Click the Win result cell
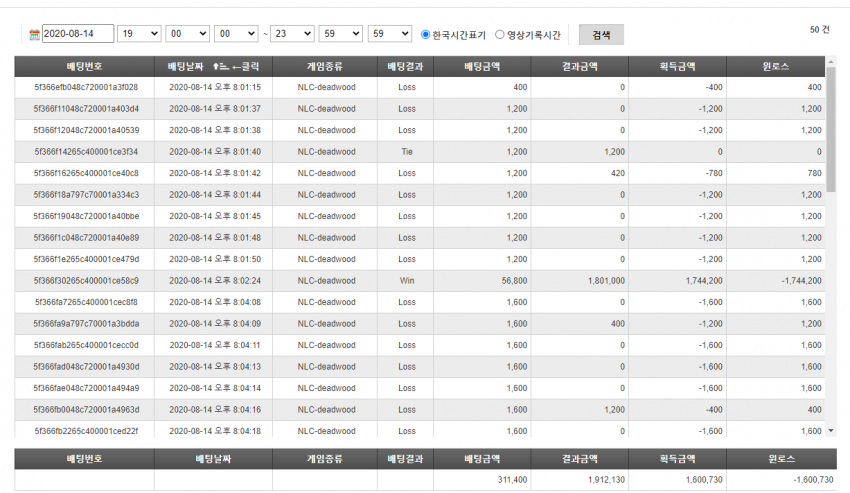This screenshot has width=850, height=493. (x=407, y=280)
